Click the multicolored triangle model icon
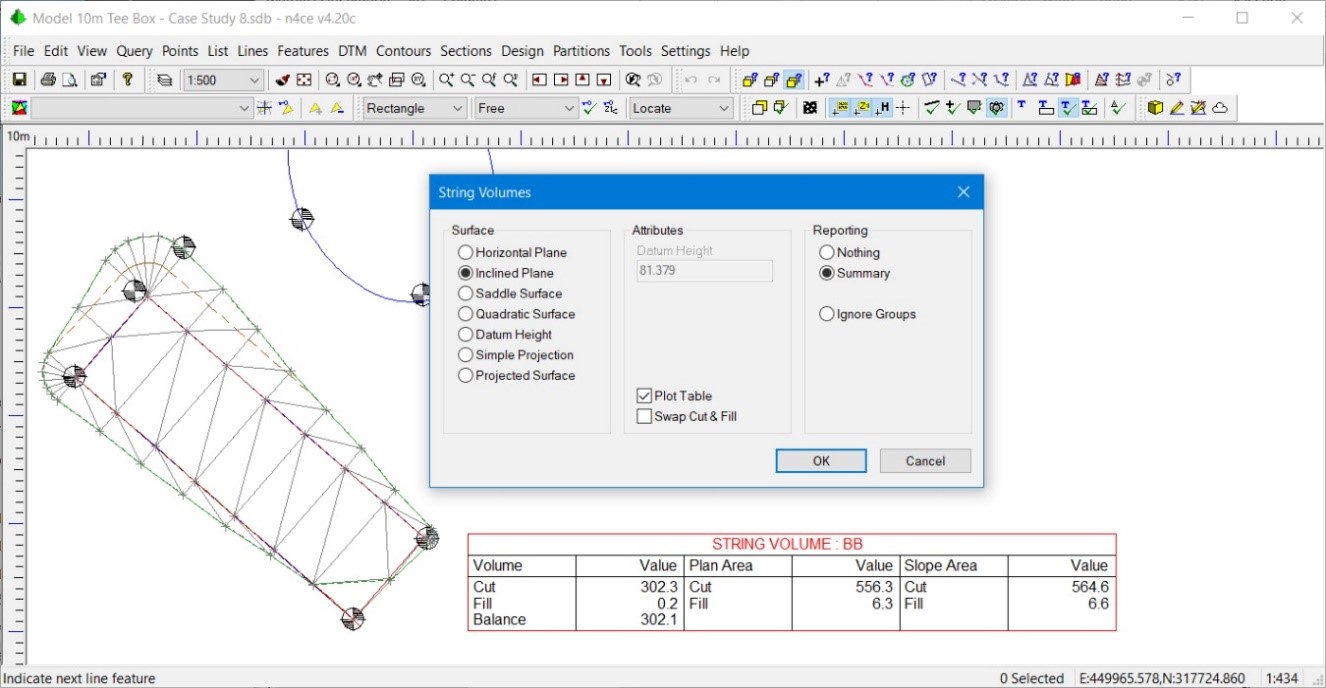1326x688 pixels. point(18,108)
